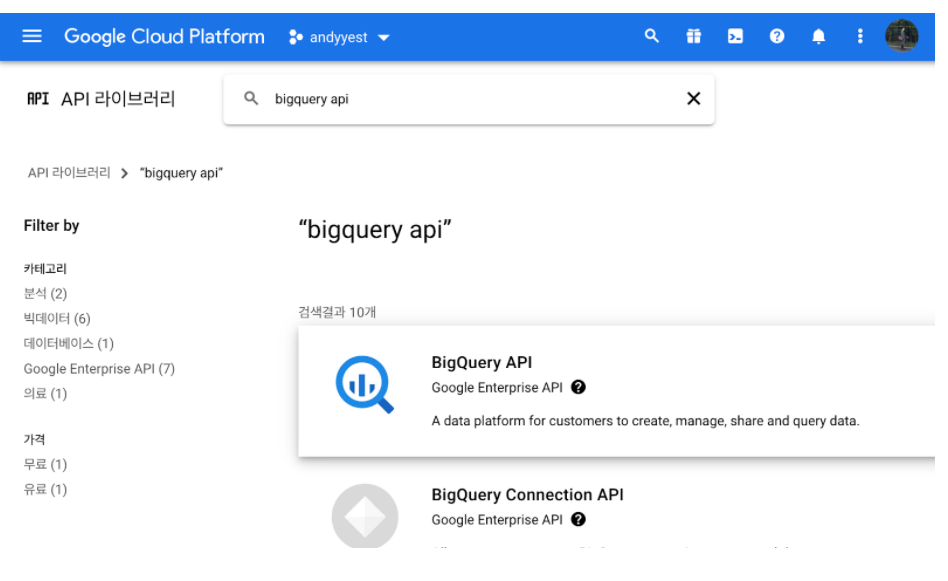948x581 pixels.
Task: Filter by Google Enterprise API (7)
Action: coord(99,369)
